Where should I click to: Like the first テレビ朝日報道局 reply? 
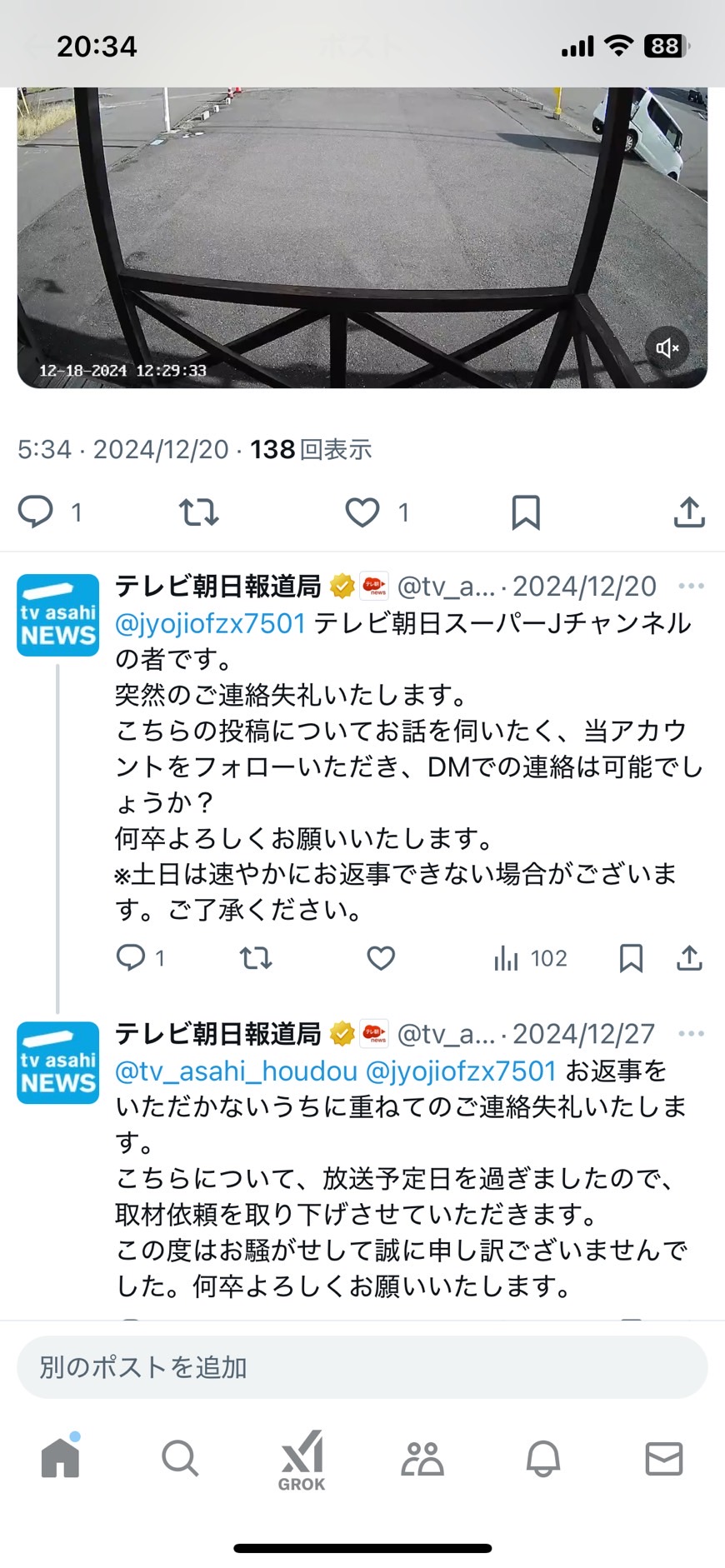[381, 959]
